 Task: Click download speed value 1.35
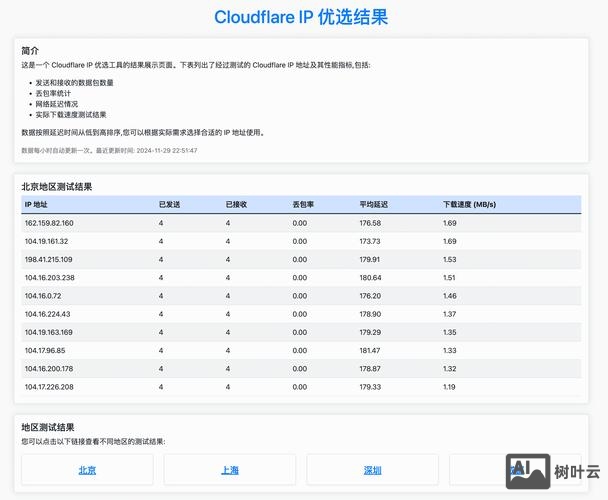pyautogui.click(x=450, y=332)
